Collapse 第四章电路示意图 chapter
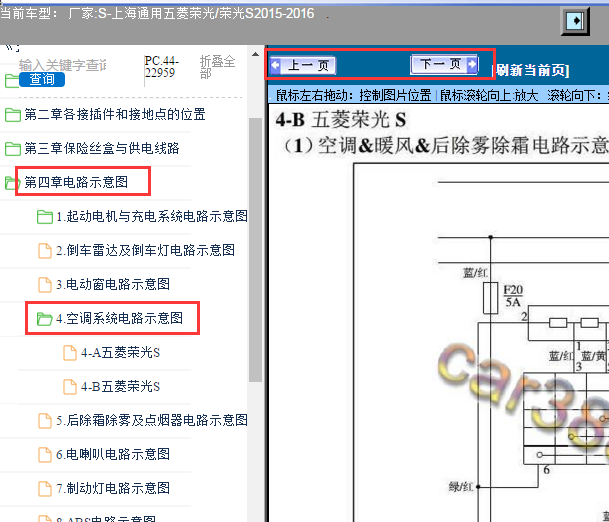Image resolution: width=609 pixels, height=522 pixels. point(76,182)
